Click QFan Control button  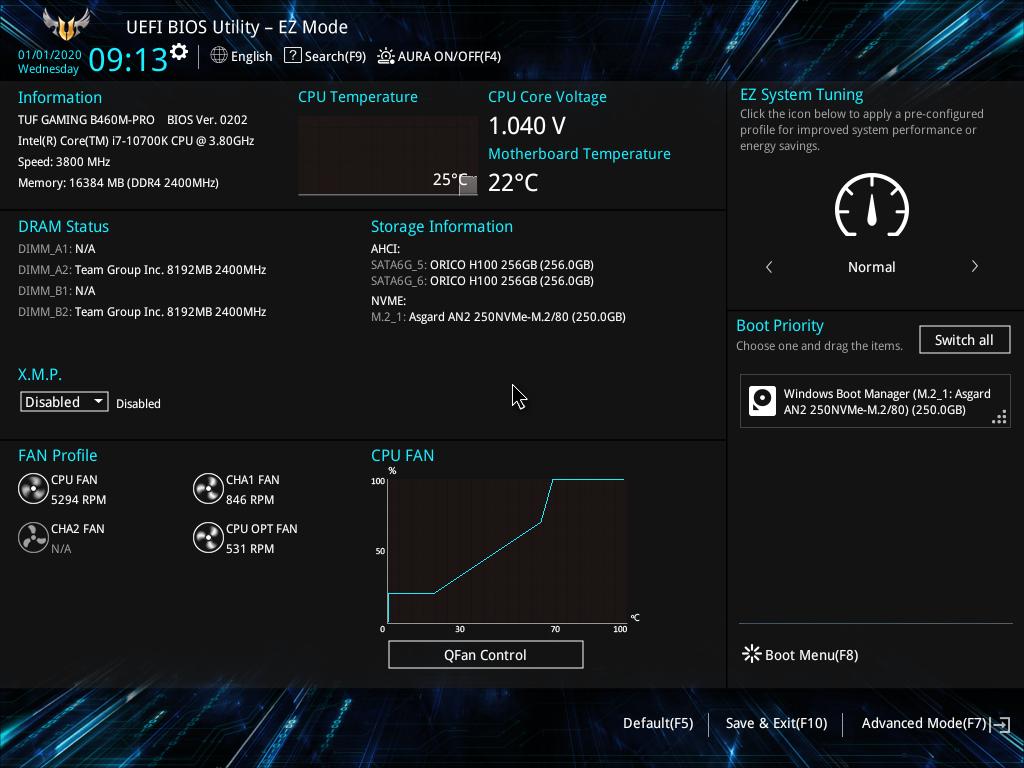[485, 654]
